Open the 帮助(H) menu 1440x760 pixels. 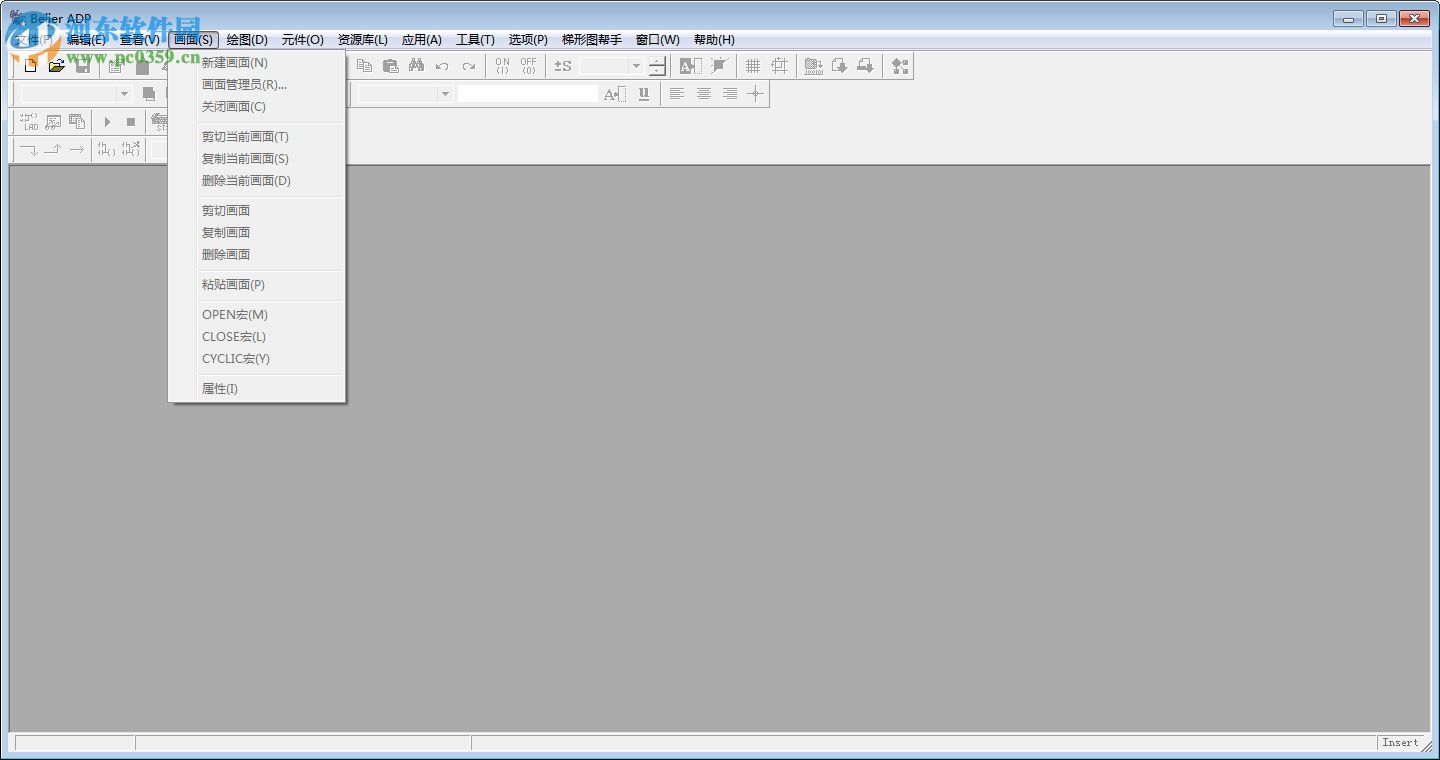coord(714,40)
